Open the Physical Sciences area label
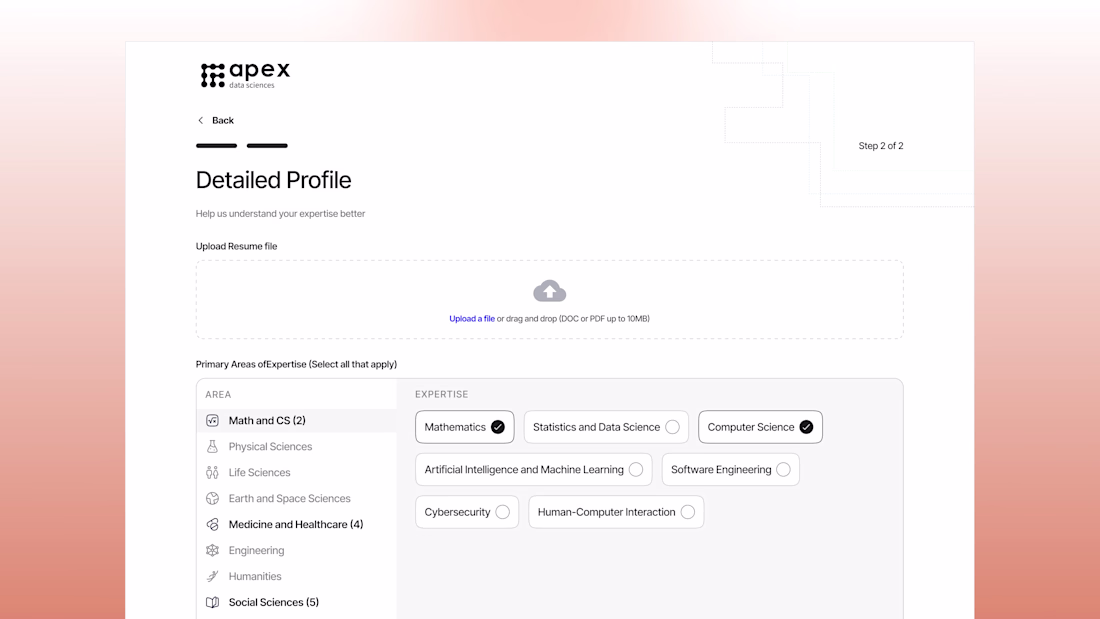1100x619 pixels. click(x=270, y=447)
